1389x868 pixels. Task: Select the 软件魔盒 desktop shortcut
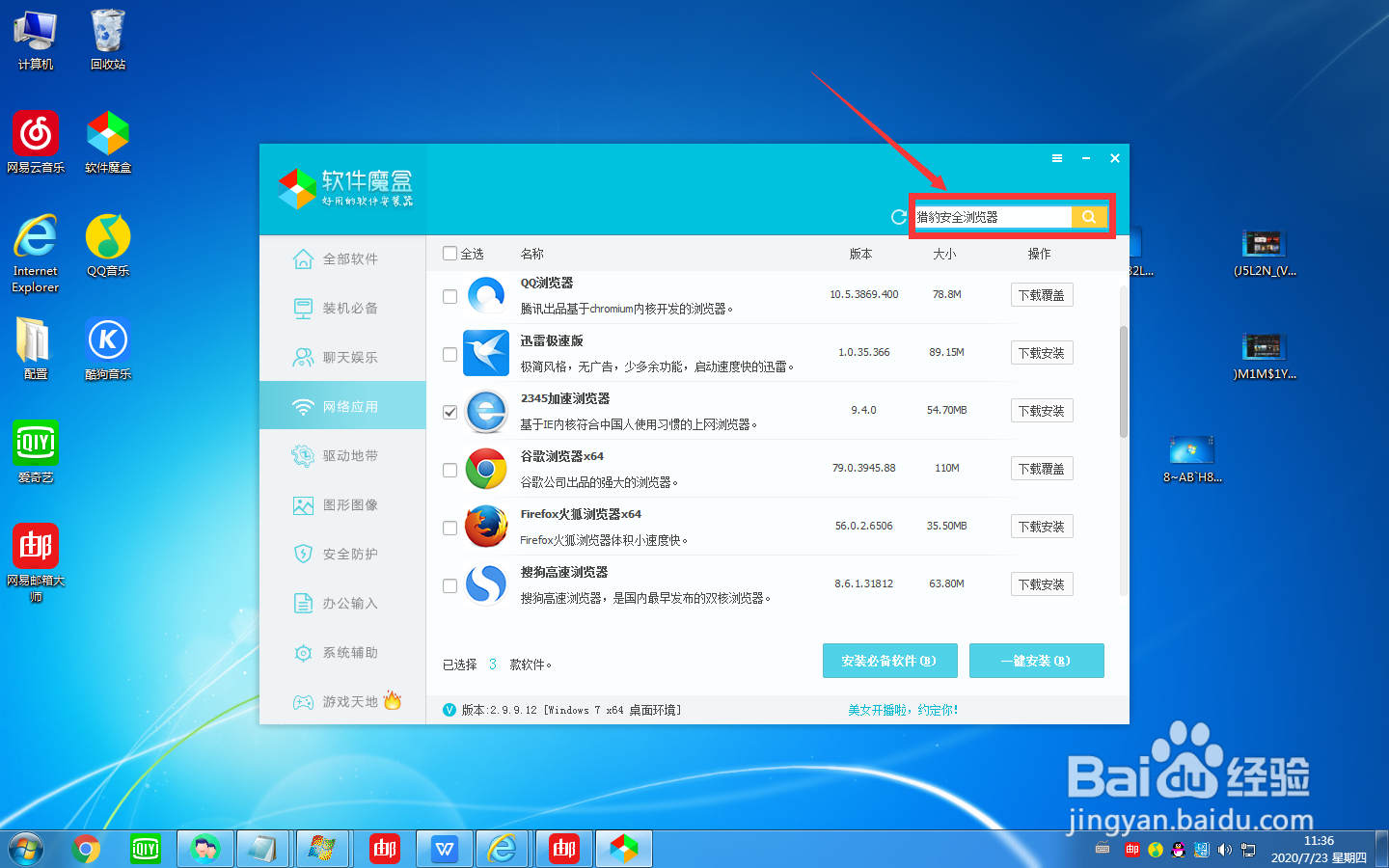[108, 142]
